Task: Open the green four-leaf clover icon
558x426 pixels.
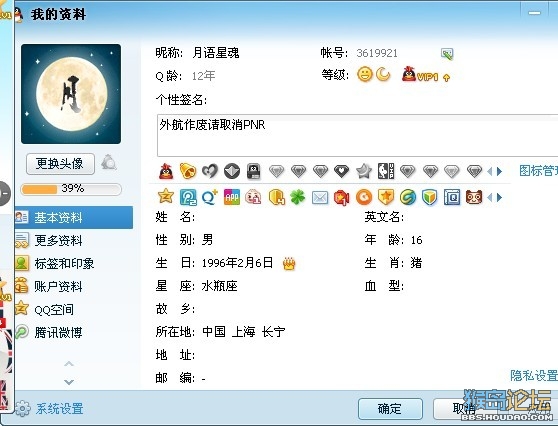Action: pyautogui.click(x=298, y=197)
